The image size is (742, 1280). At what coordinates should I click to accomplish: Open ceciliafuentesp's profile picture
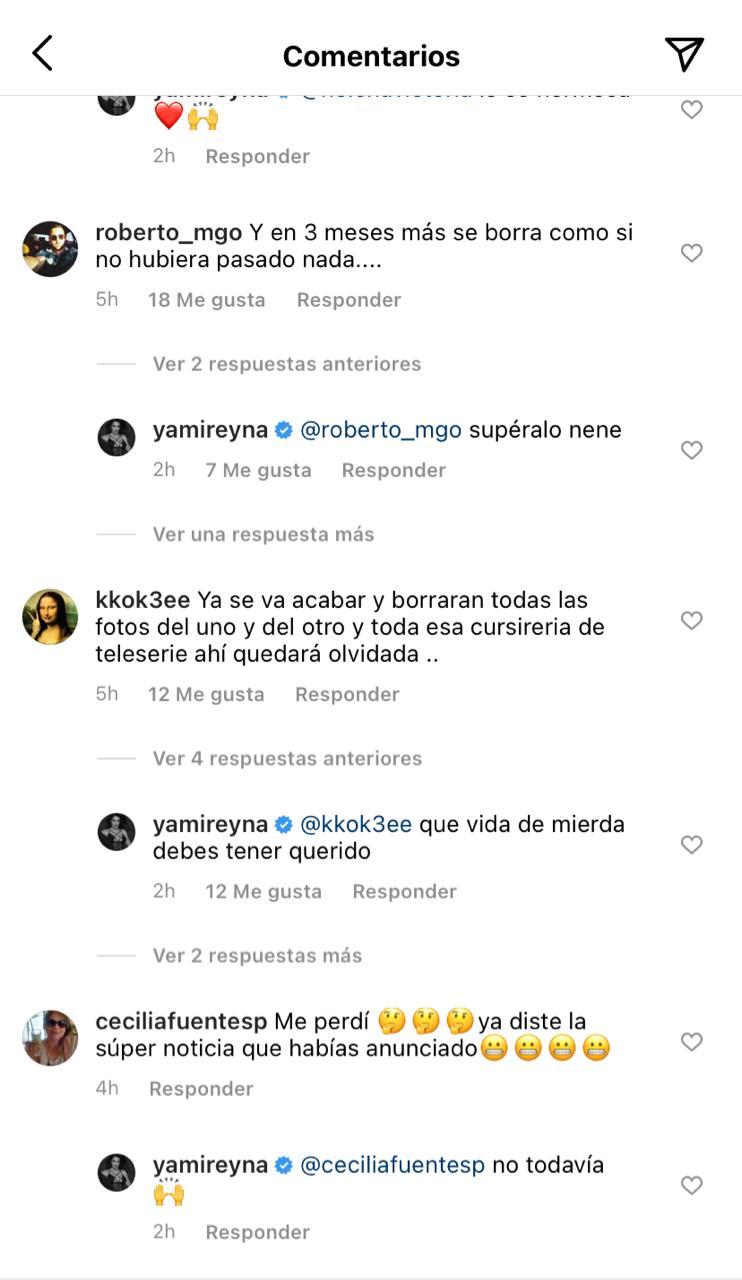[x=49, y=1037]
